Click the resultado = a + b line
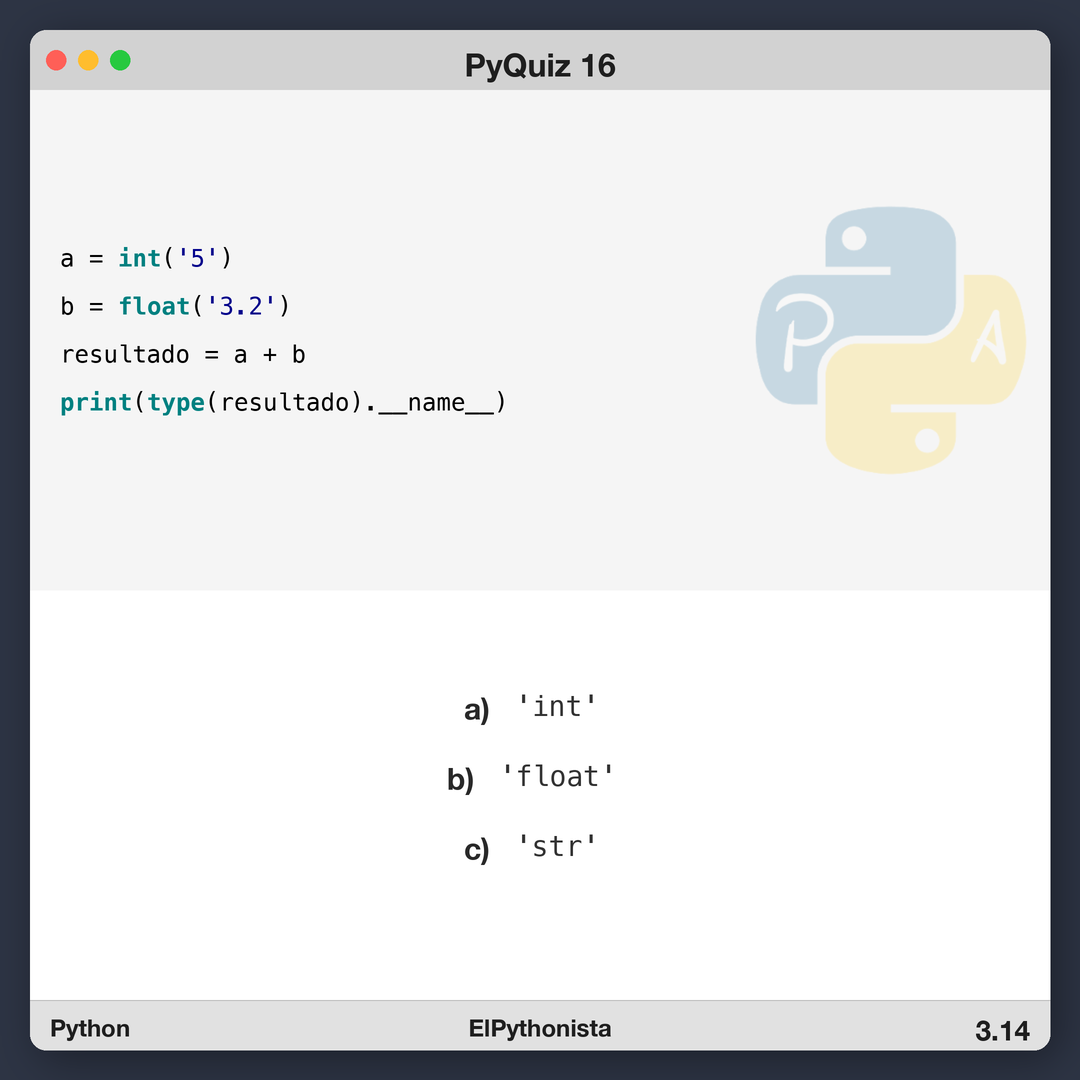 (183, 355)
